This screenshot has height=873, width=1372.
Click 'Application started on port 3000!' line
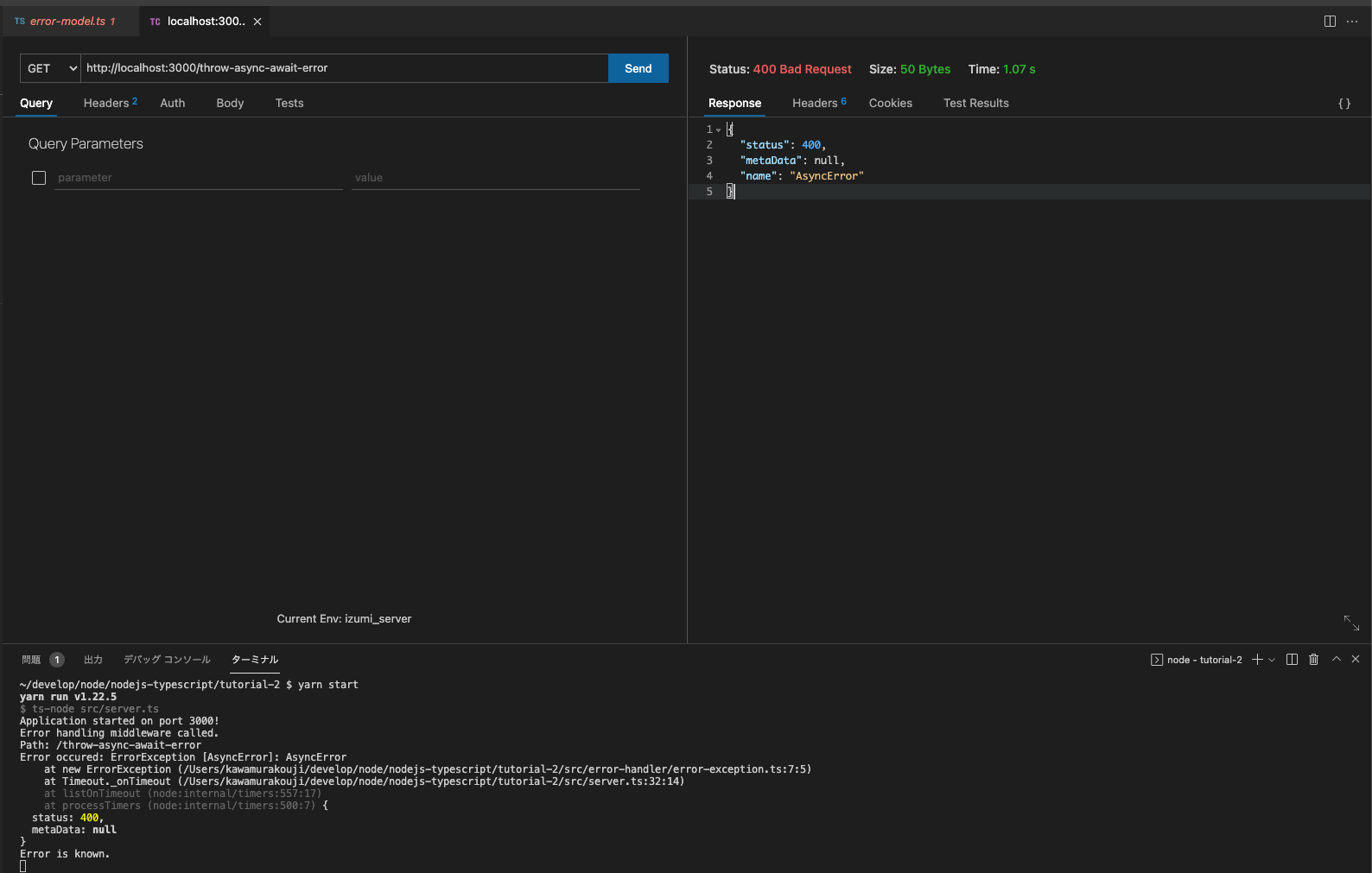pyautogui.click(x=119, y=721)
